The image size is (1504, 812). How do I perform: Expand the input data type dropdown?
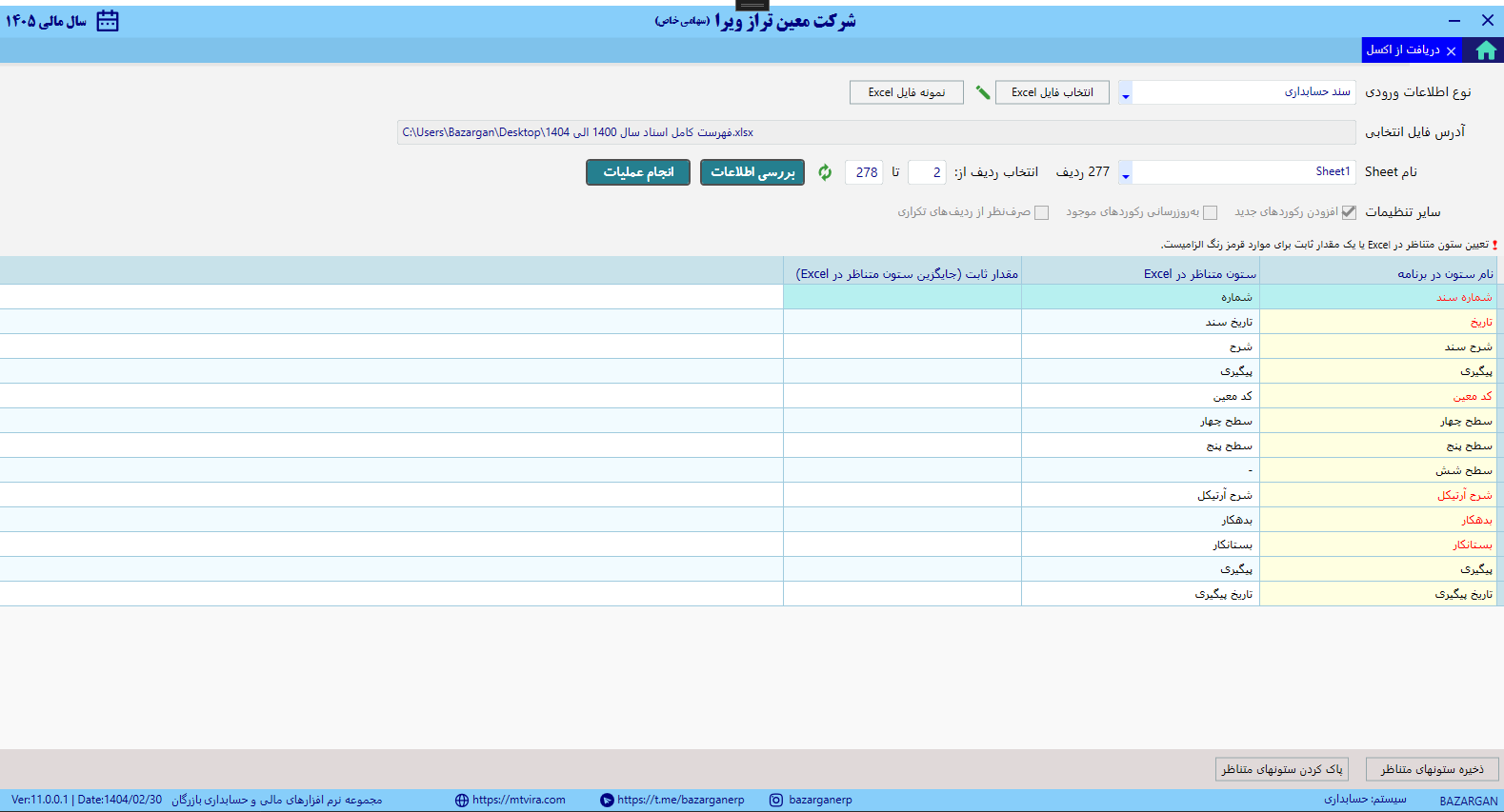1125,93
